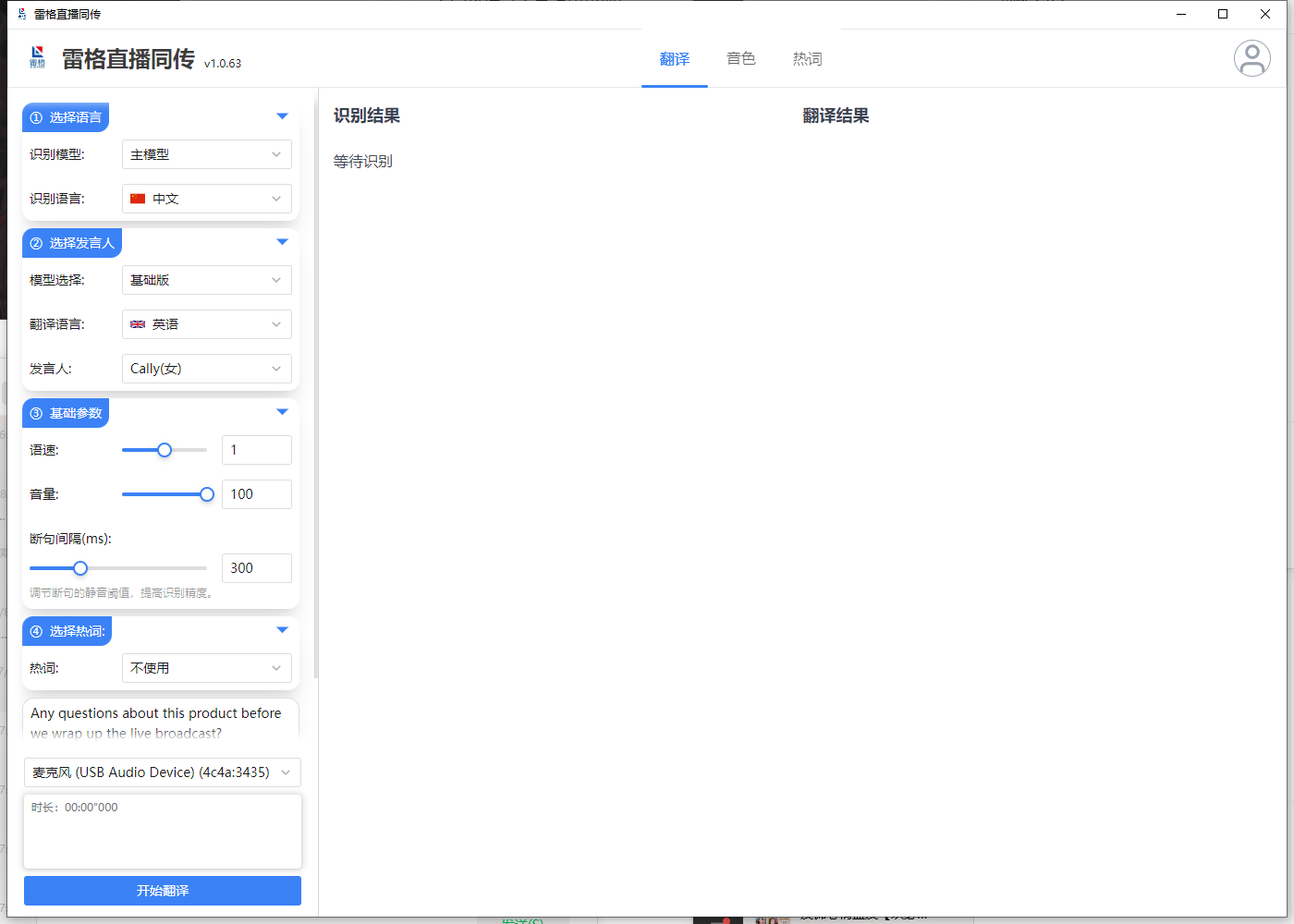The image size is (1294, 924).
Task: Switch to the 音色 tab
Action: 740,59
